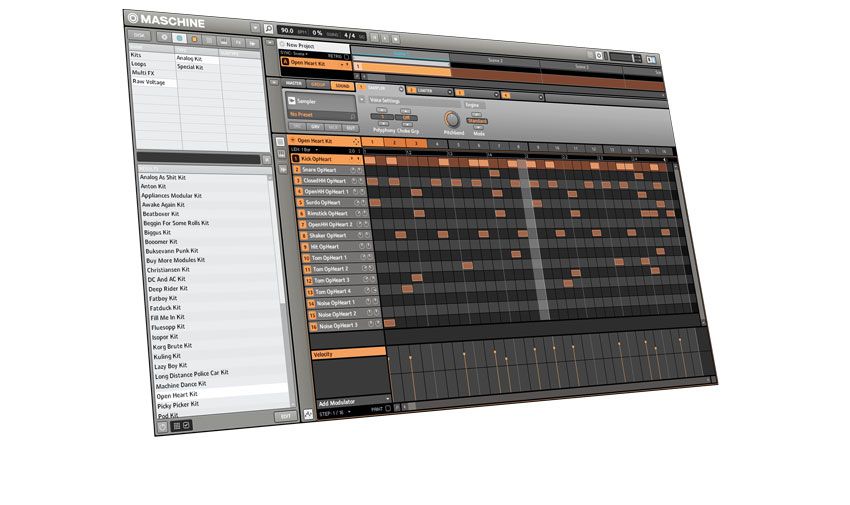850x505 pixels.
Task: Click the browser search text field
Action: point(199,158)
